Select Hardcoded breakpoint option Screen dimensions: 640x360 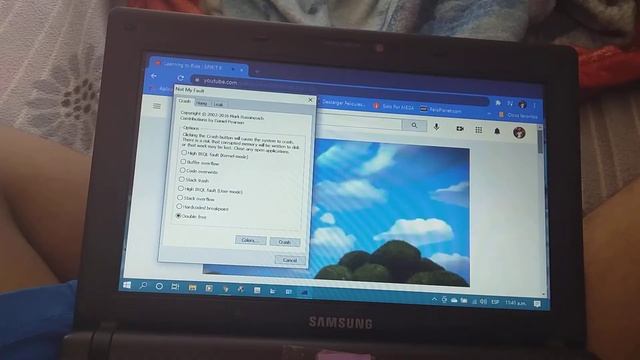pyautogui.click(x=202, y=208)
